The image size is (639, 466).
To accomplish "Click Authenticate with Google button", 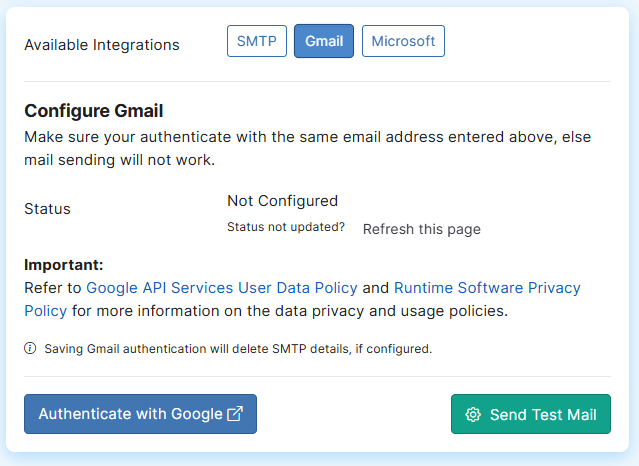I will coord(140,414).
